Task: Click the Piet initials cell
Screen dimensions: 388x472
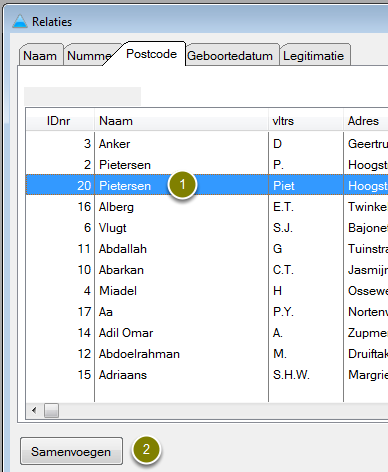Action: (x=306, y=185)
